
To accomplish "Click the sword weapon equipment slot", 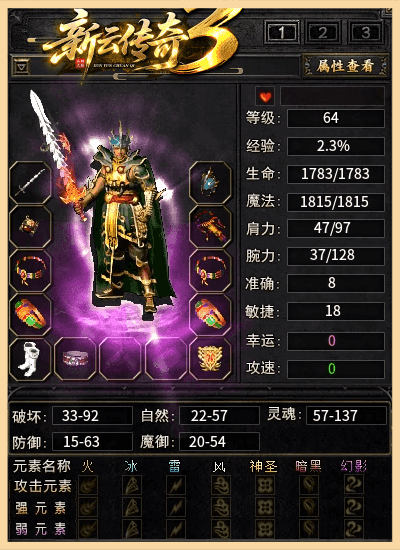I will (30, 182).
